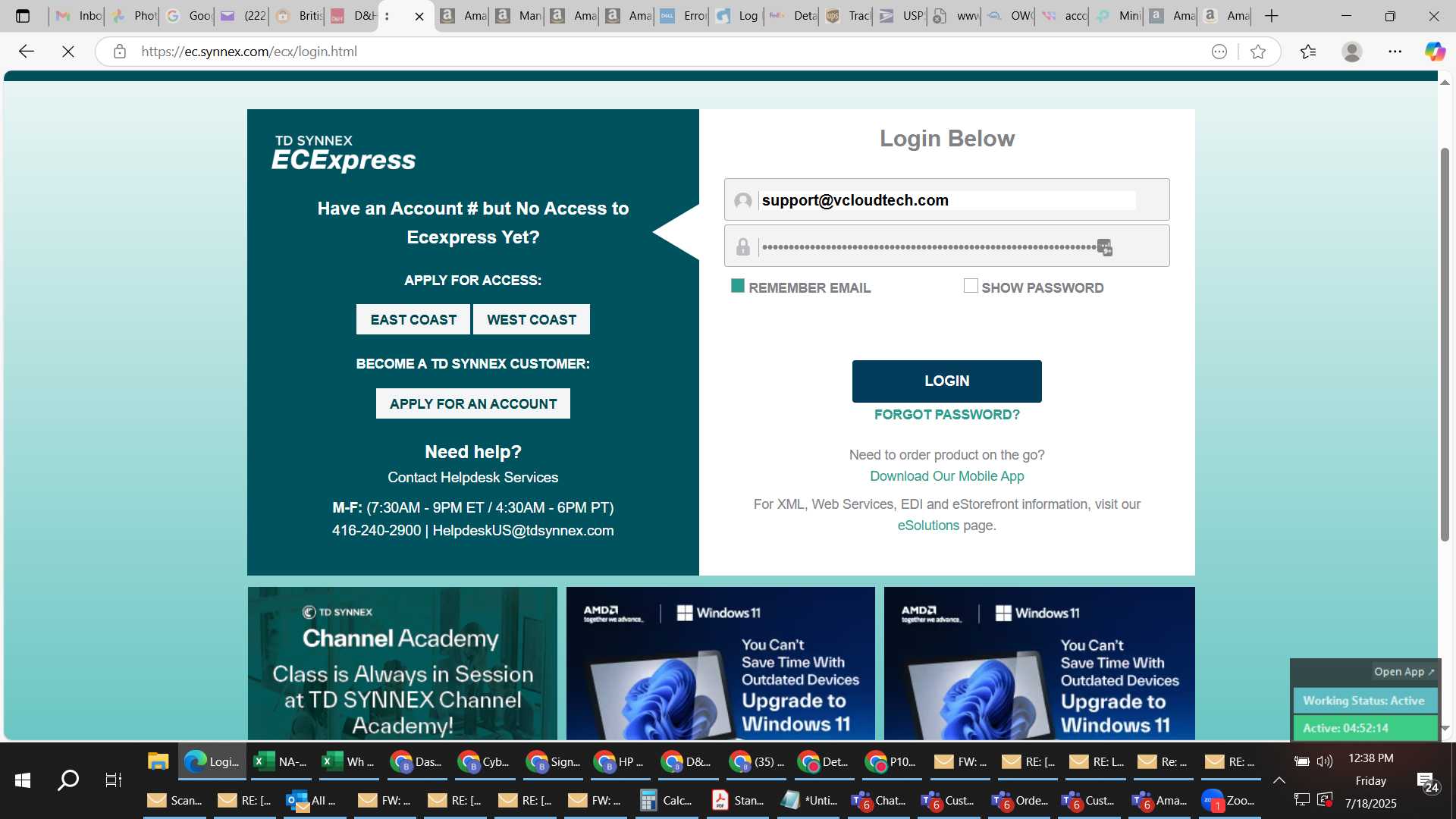Open the Stan PDF in taskbar
1456x819 pixels.
[x=738, y=800]
